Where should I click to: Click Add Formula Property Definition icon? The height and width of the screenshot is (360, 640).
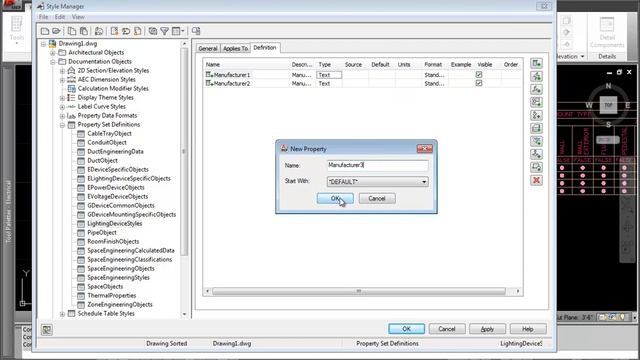[x=536, y=89]
